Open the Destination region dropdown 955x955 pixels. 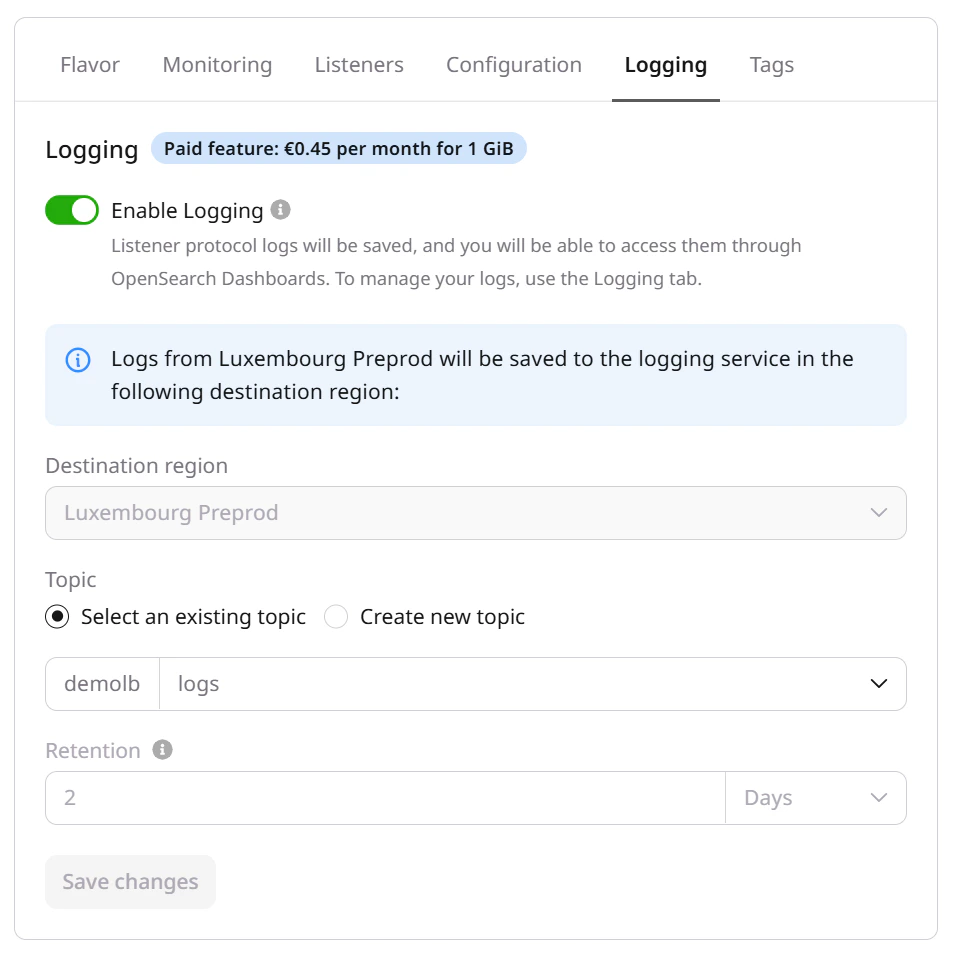pos(878,512)
